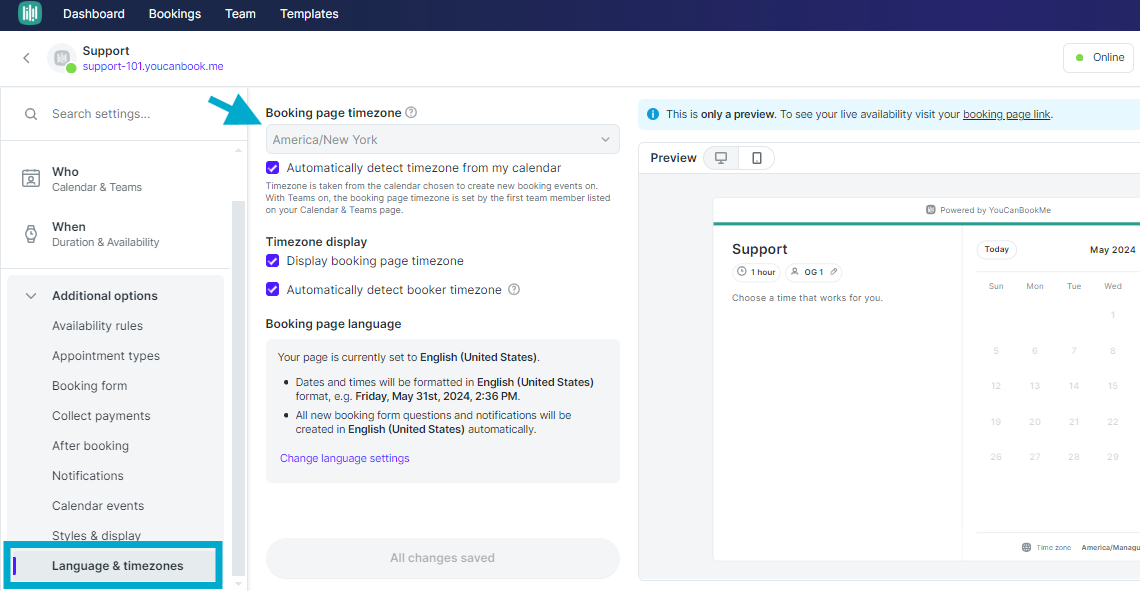The height and width of the screenshot is (591, 1140).
Task: Click the search magnifier icon
Action: [x=31, y=114]
